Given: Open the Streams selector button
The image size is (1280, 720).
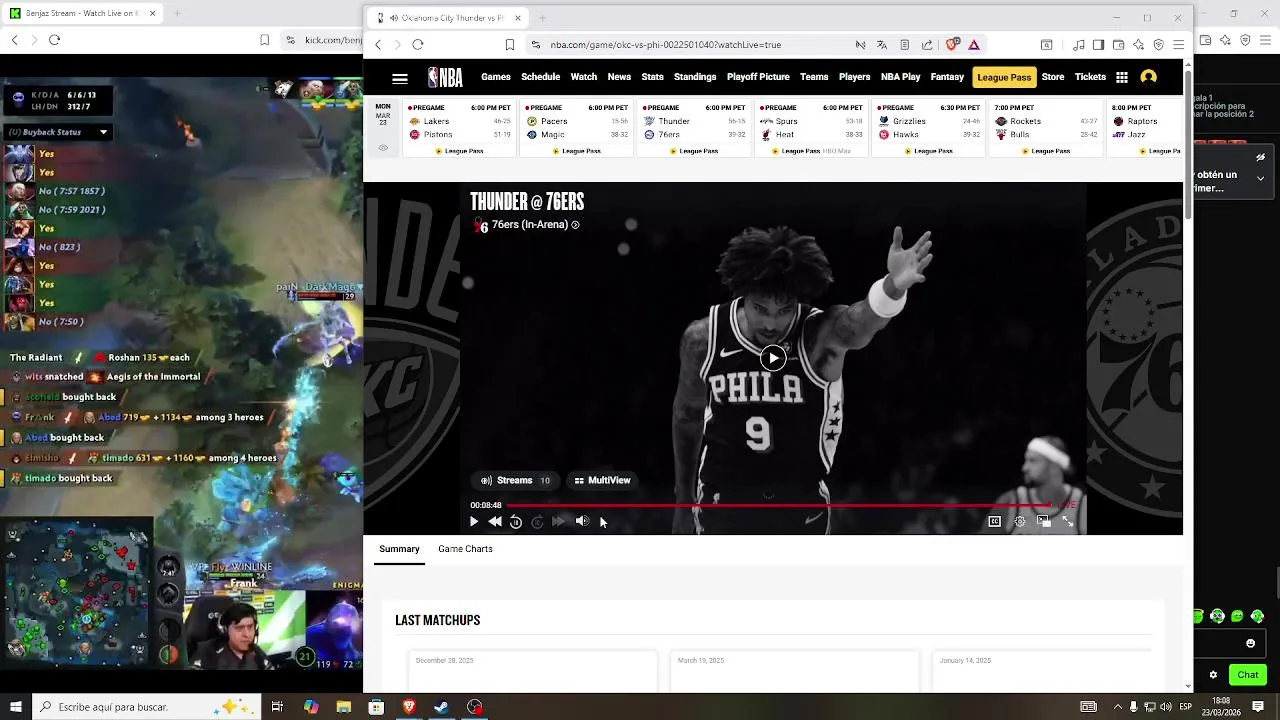Looking at the screenshot, I should pyautogui.click(x=516, y=480).
